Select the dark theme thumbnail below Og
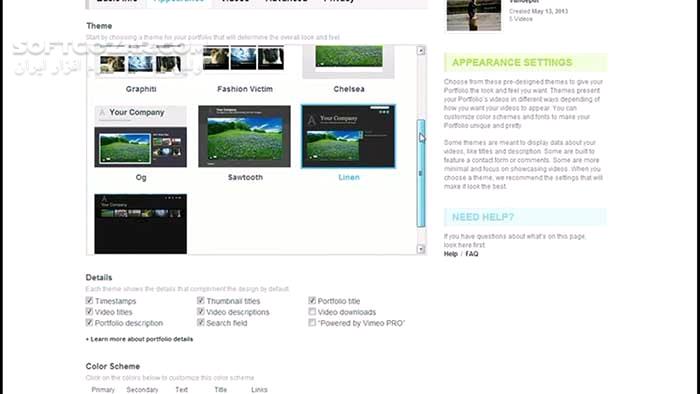Image resolution: width=700 pixels, height=394 pixels. (141, 224)
